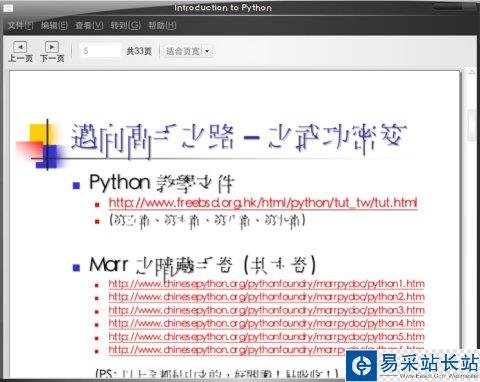
Task: Open the chinesepython python5.htm link
Action: coord(266,336)
